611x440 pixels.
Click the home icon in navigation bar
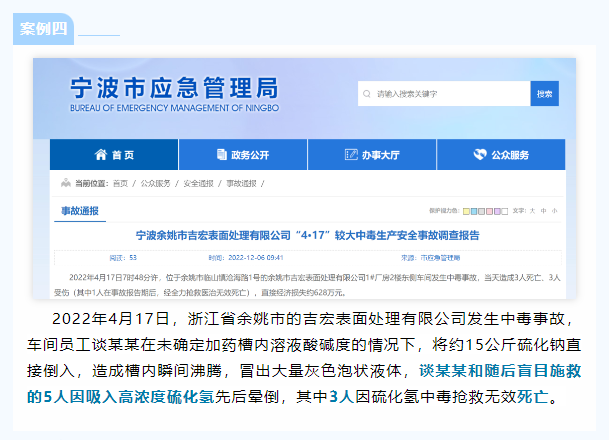click(x=100, y=155)
